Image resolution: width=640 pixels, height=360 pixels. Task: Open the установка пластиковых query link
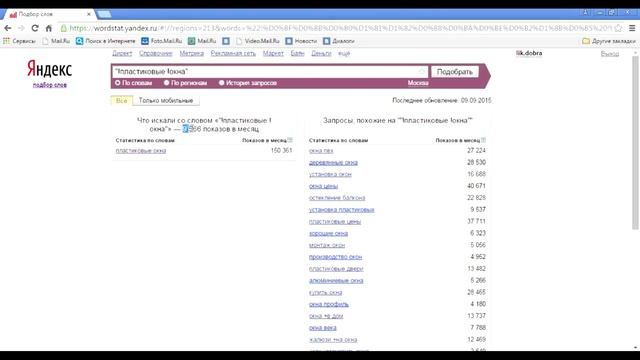(x=341, y=210)
